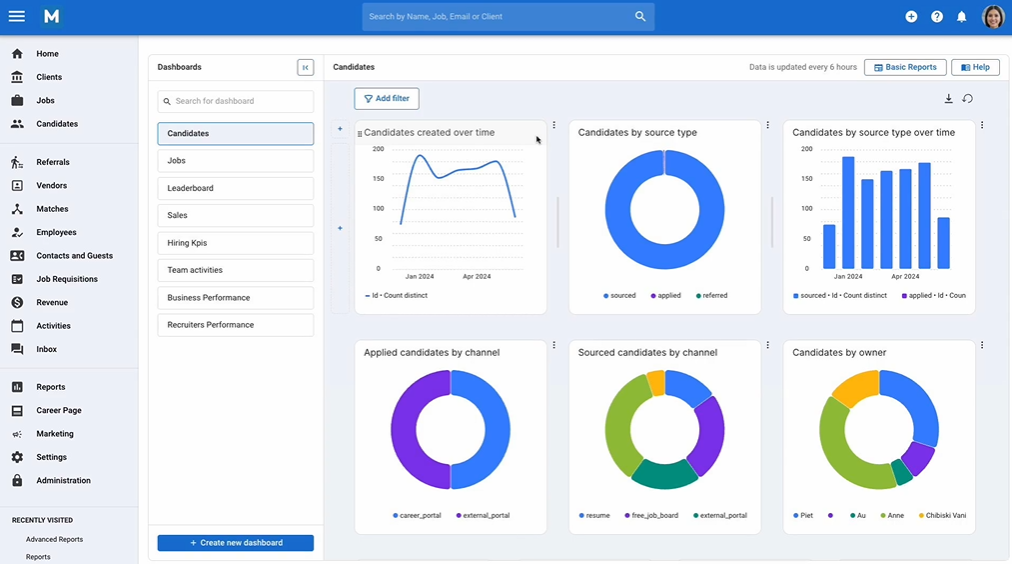Viewport: 1012px width, 564px height.
Task: Open options menu for Candidates by source type
Action: [x=767, y=125]
